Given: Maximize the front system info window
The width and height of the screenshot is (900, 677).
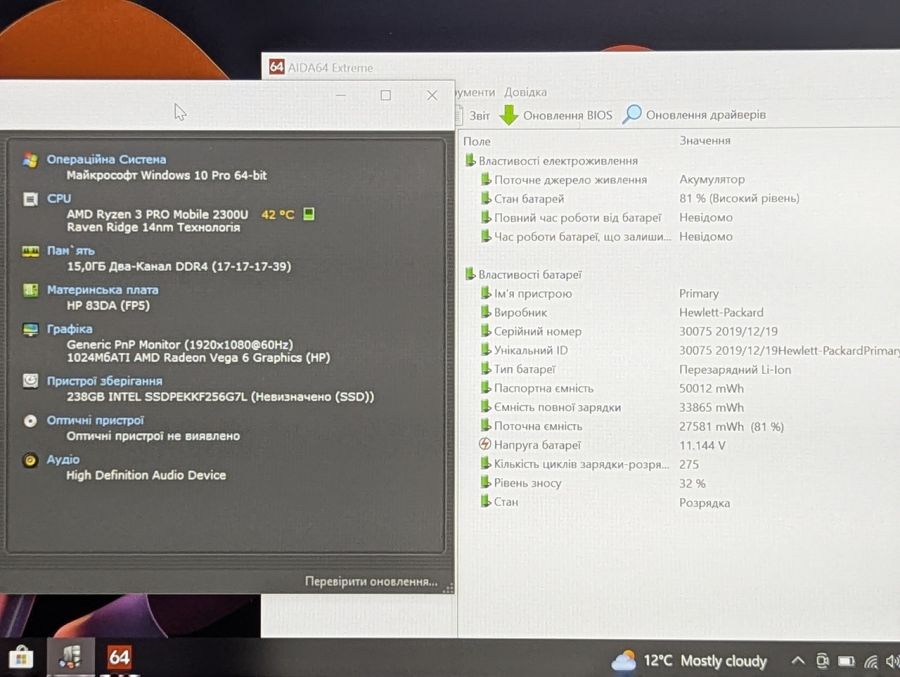Looking at the screenshot, I should (386, 95).
